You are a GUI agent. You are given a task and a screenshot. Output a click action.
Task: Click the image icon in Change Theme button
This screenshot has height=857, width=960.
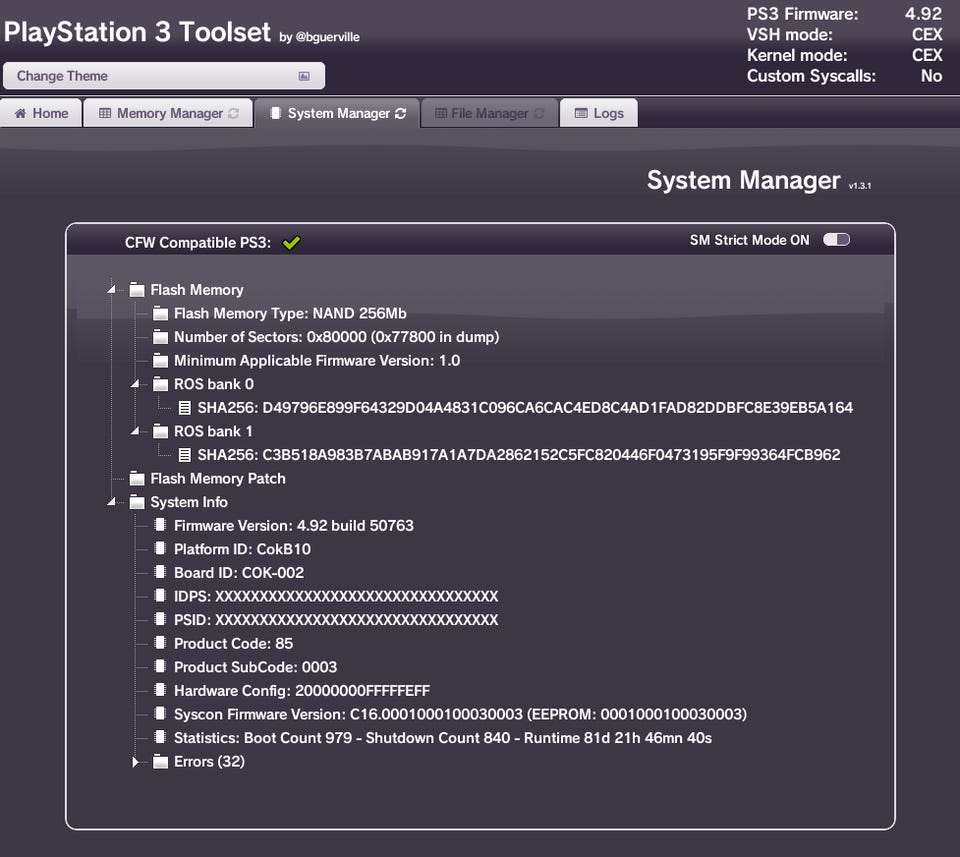pos(304,76)
